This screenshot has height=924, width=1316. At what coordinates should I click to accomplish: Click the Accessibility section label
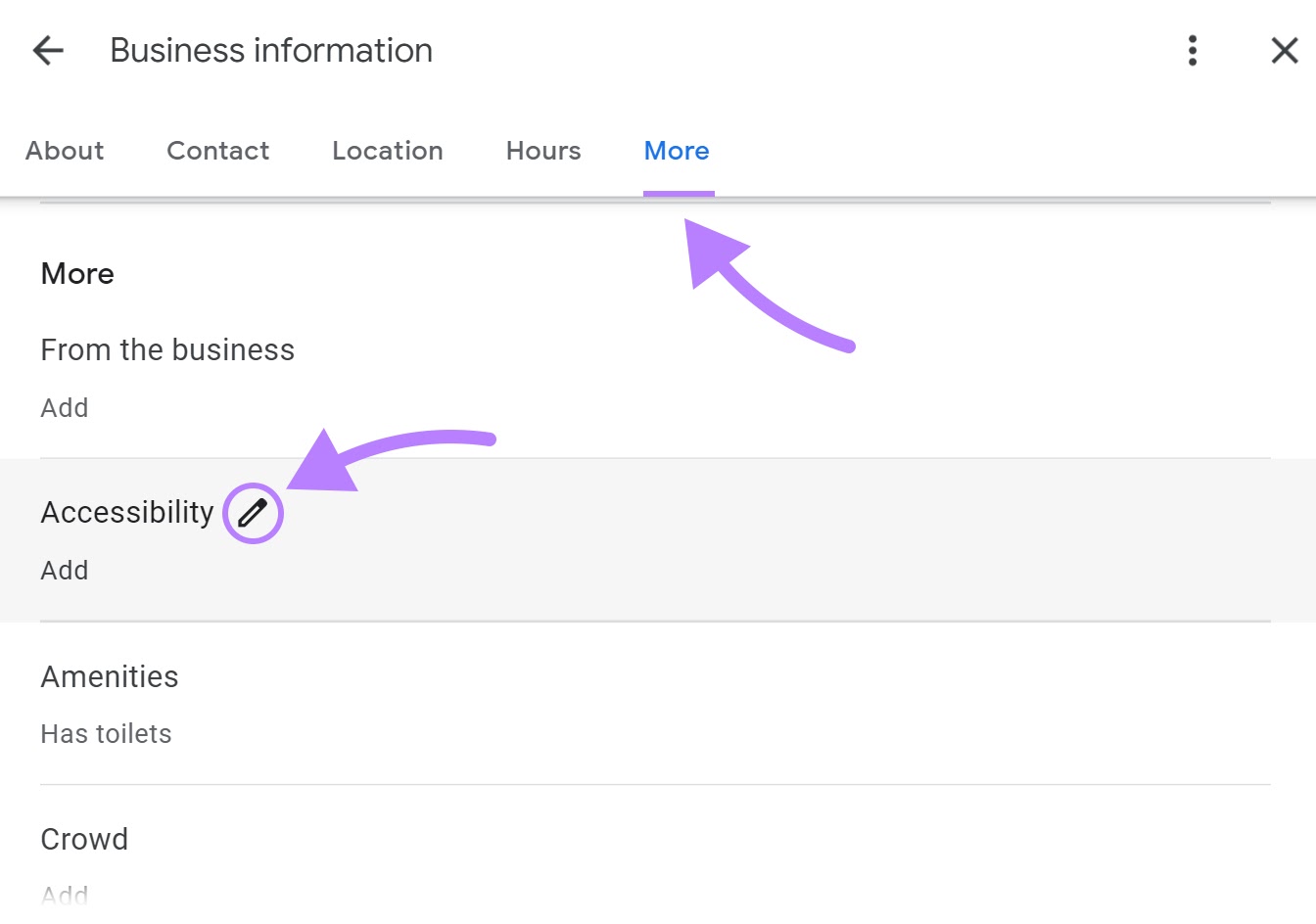pos(127,512)
